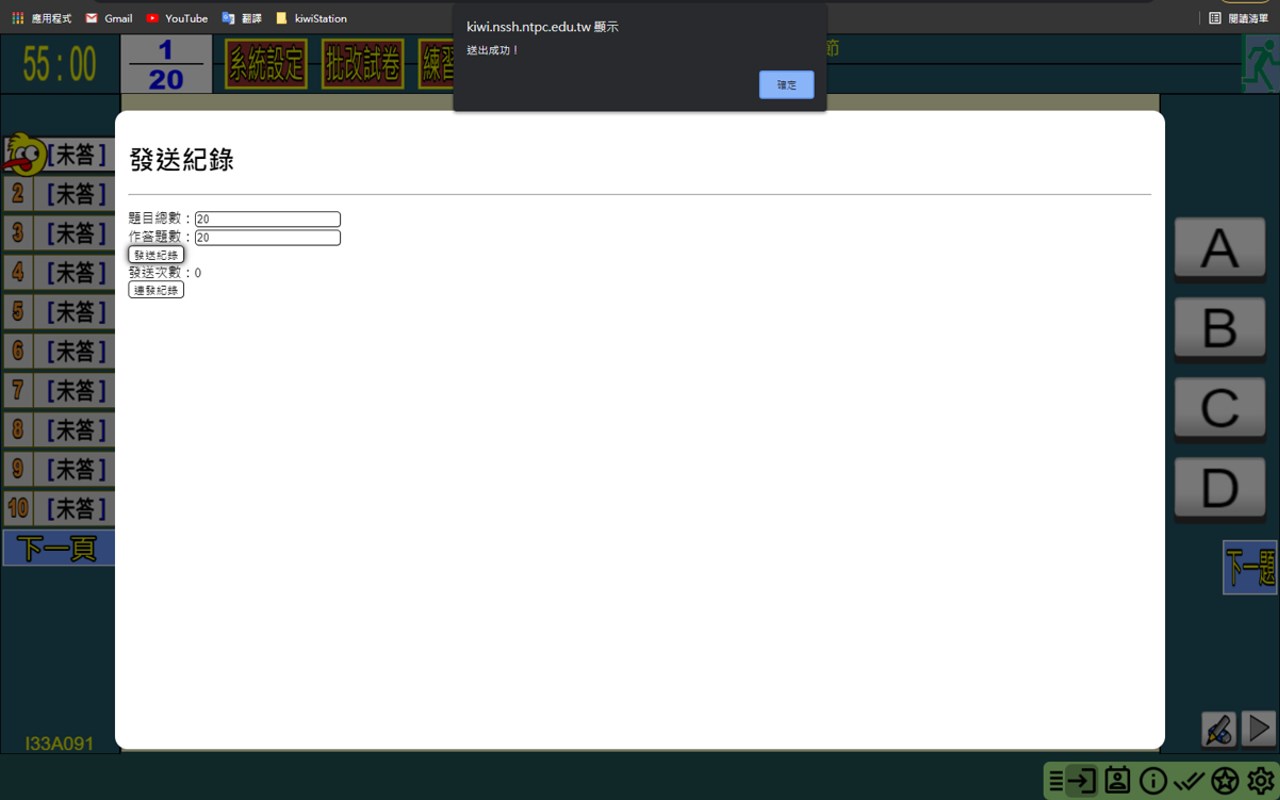Select question 5 未答 row
The height and width of the screenshot is (800, 1280).
click(59, 312)
